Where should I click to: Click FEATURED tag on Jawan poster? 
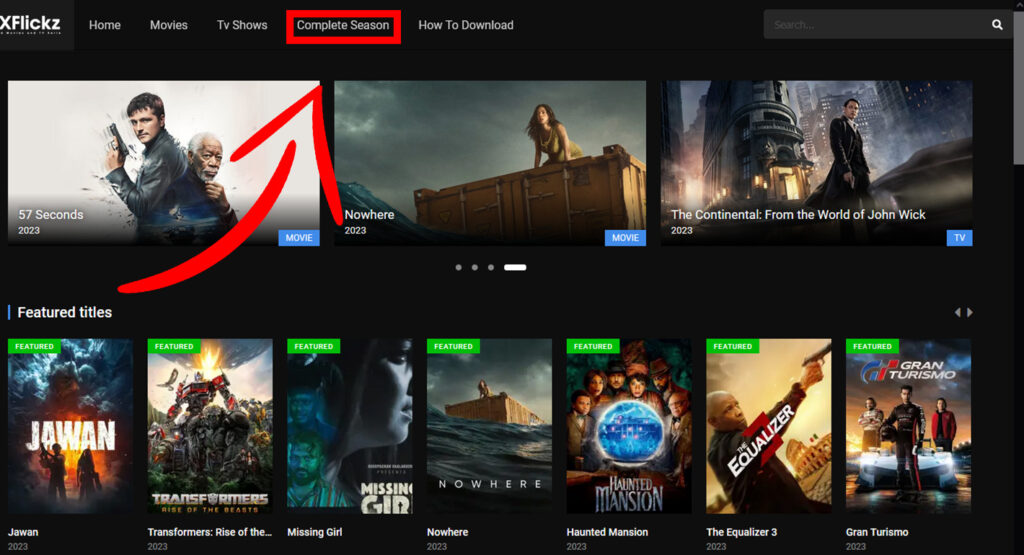[x=35, y=346]
